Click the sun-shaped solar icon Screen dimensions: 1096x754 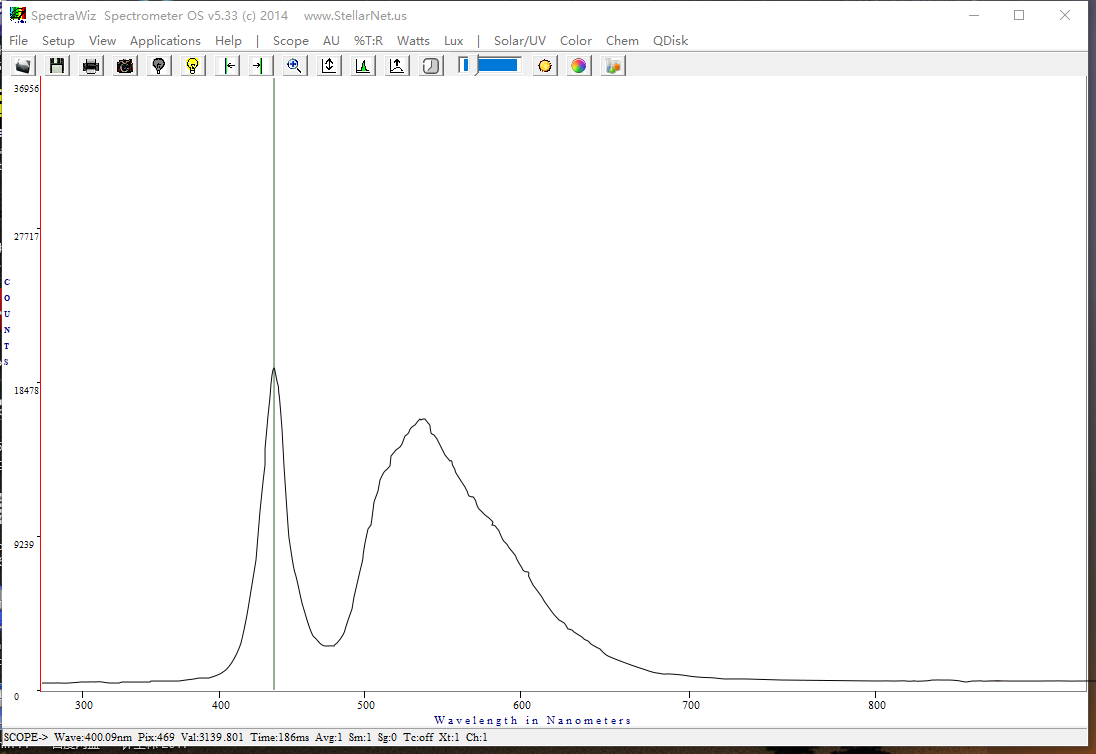click(545, 66)
